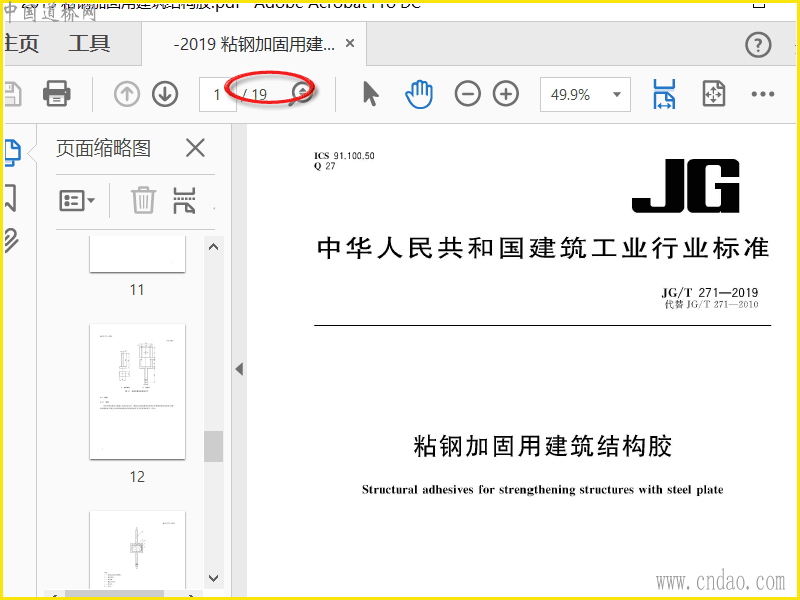
Task: Click the 页面缩略图 panel title
Action: [x=103, y=148]
